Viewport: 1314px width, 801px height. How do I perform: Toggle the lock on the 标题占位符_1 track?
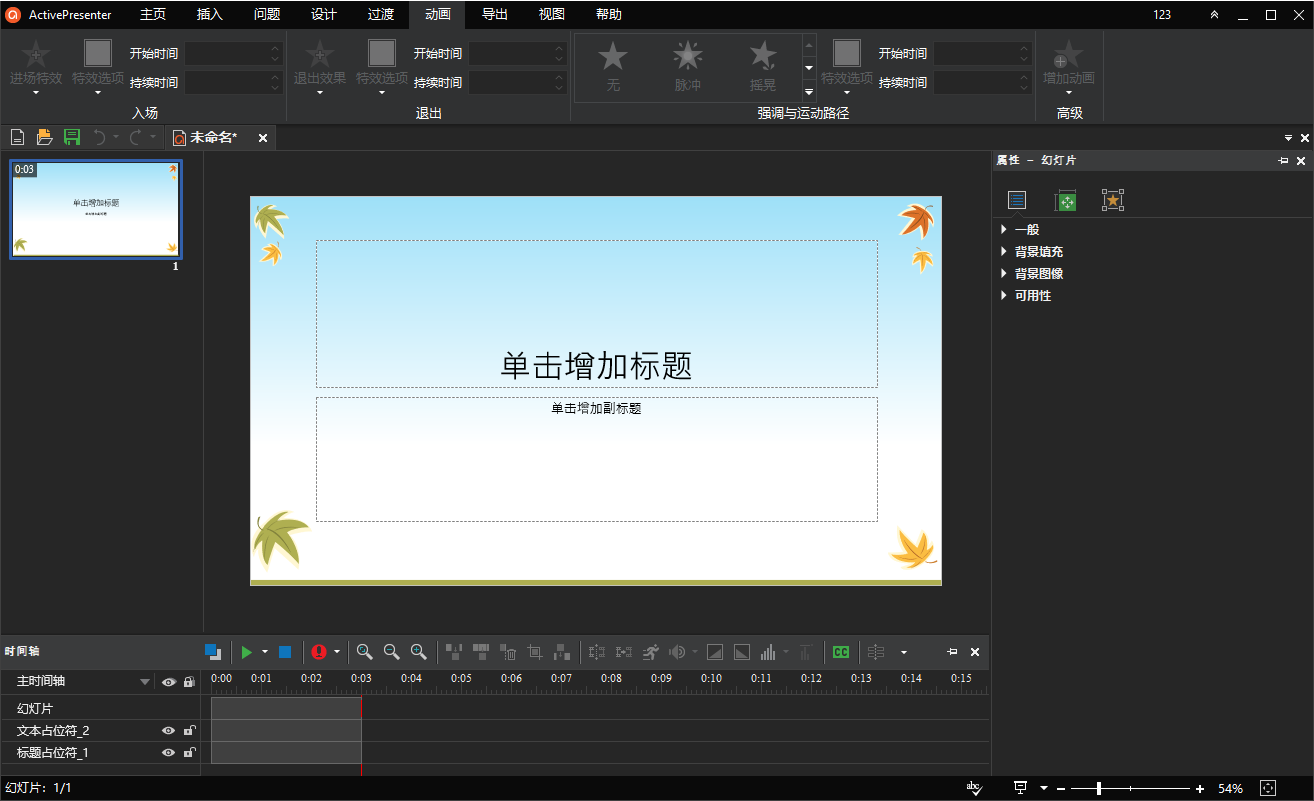tap(188, 753)
